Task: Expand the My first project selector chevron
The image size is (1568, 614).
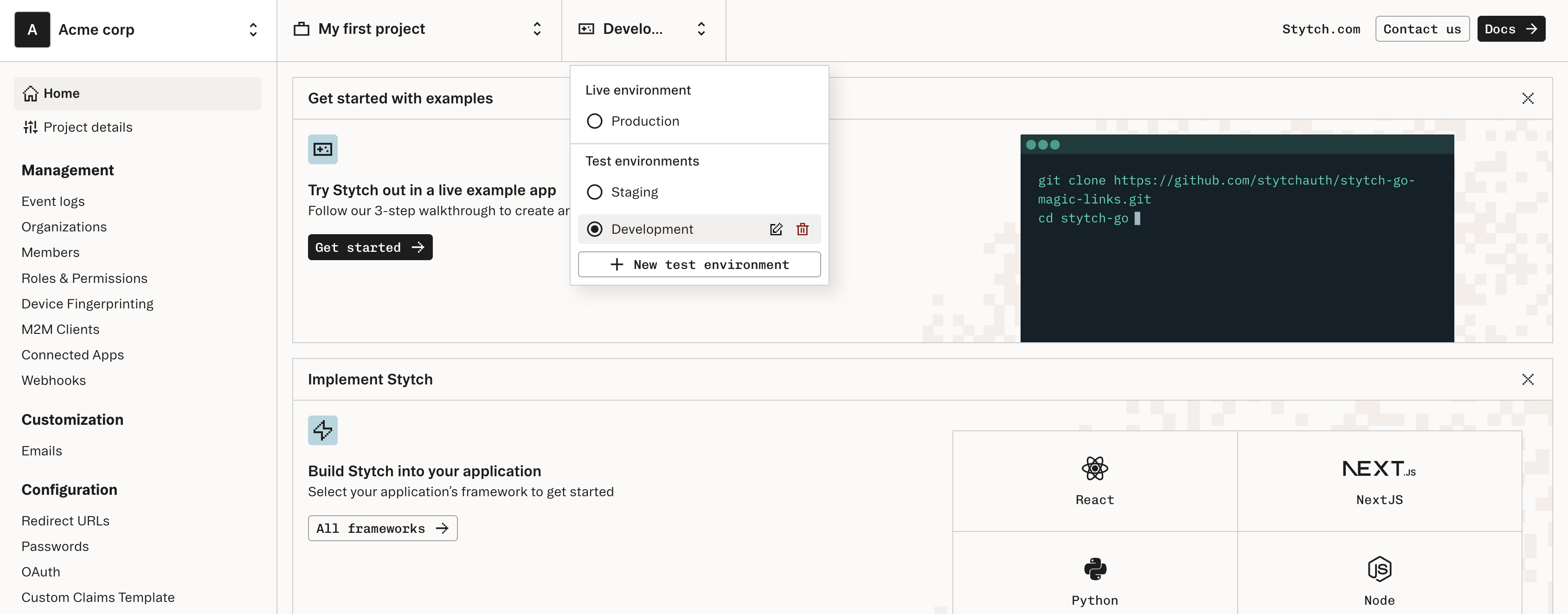Action: 537,29
